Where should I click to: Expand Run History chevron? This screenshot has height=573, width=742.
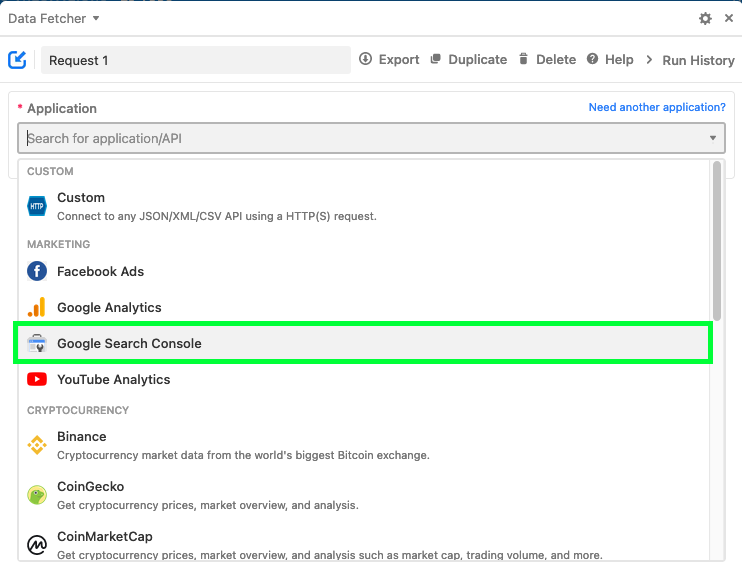click(x=649, y=60)
